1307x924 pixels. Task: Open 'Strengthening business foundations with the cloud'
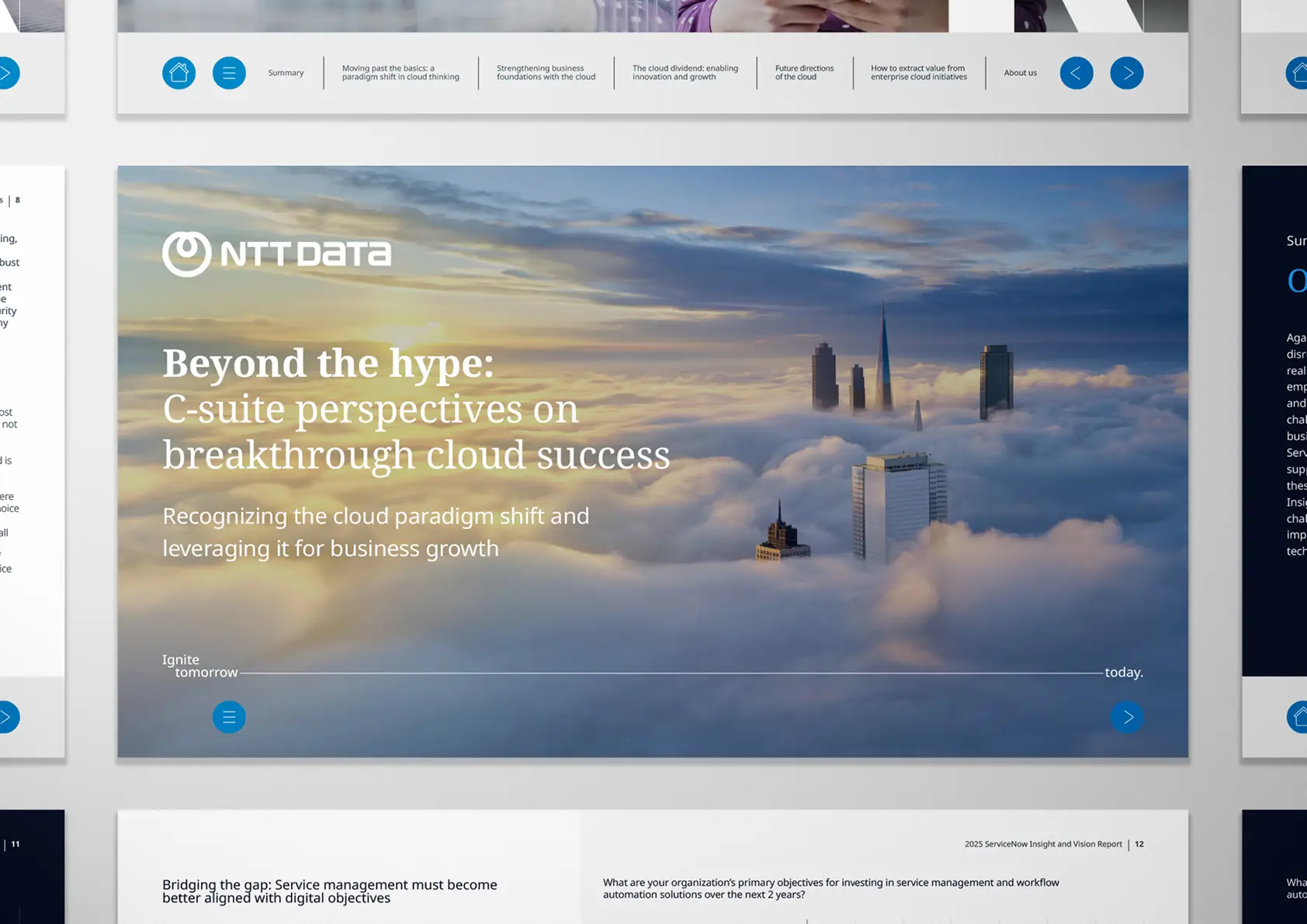click(546, 73)
